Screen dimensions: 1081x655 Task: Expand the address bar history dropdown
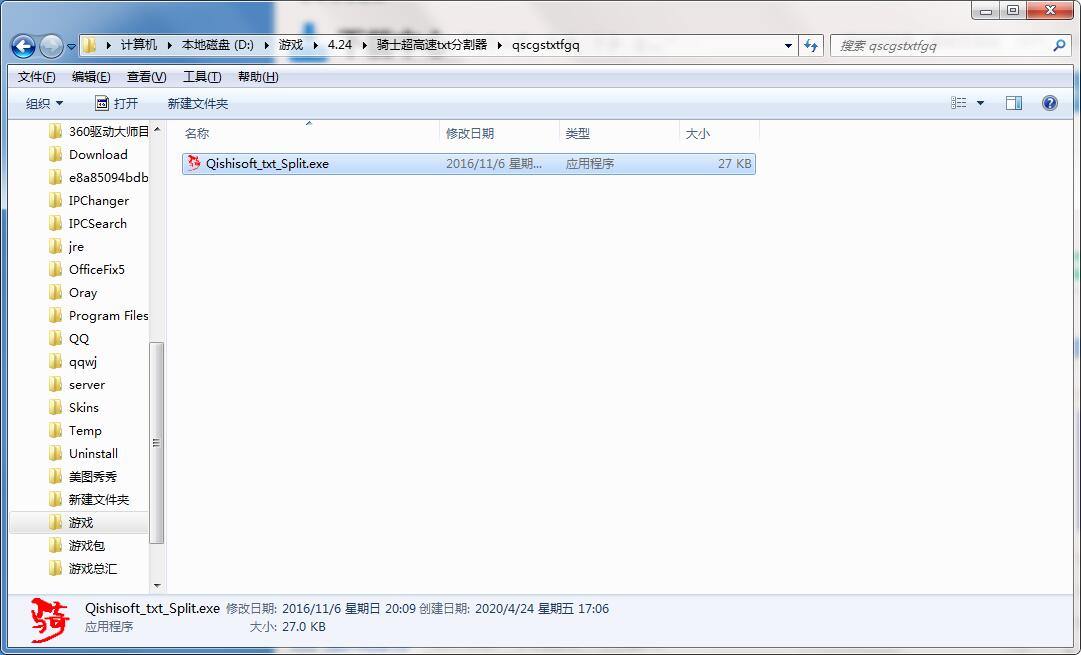789,45
